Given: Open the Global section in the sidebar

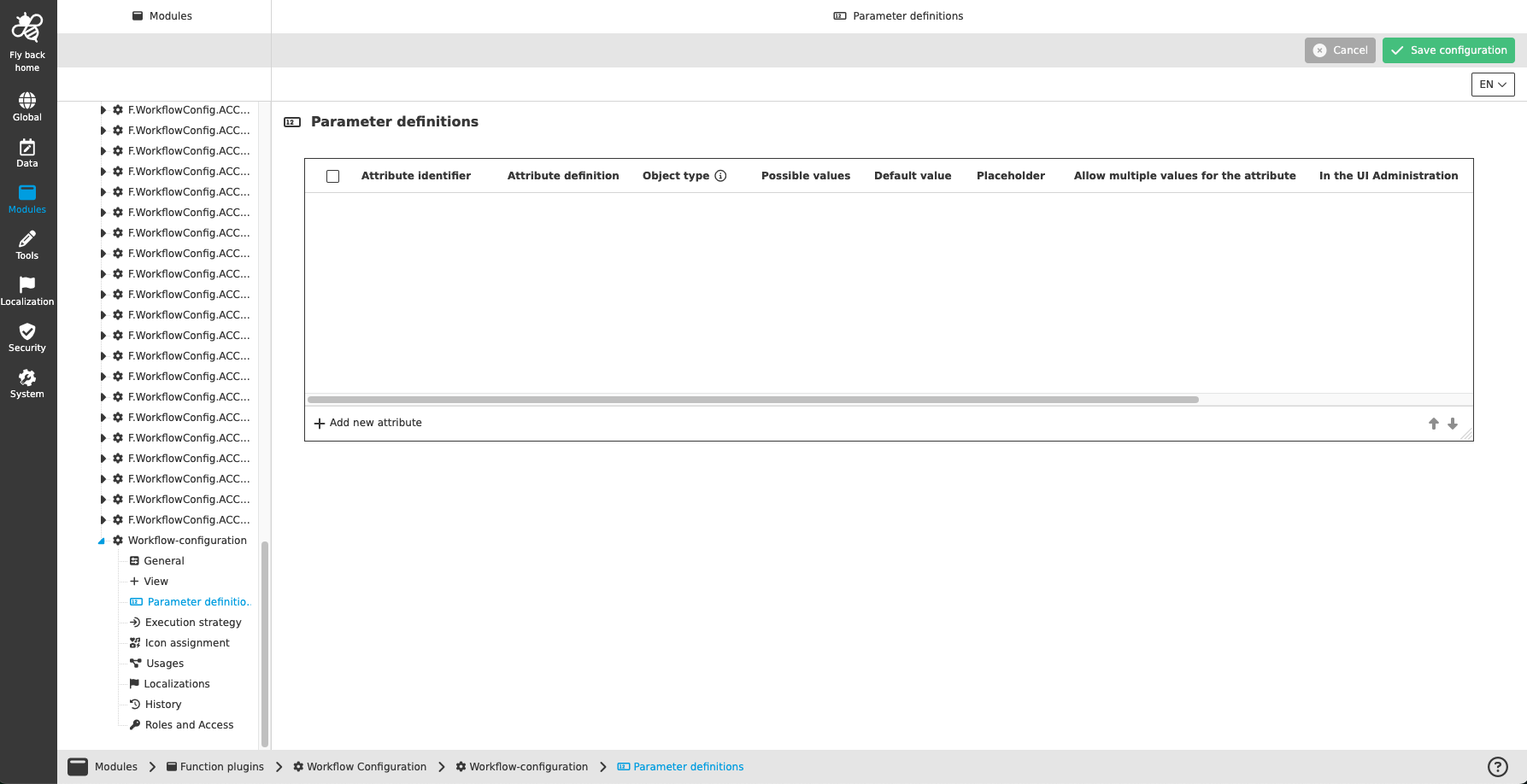Looking at the screenshot, I should (26, 103).
